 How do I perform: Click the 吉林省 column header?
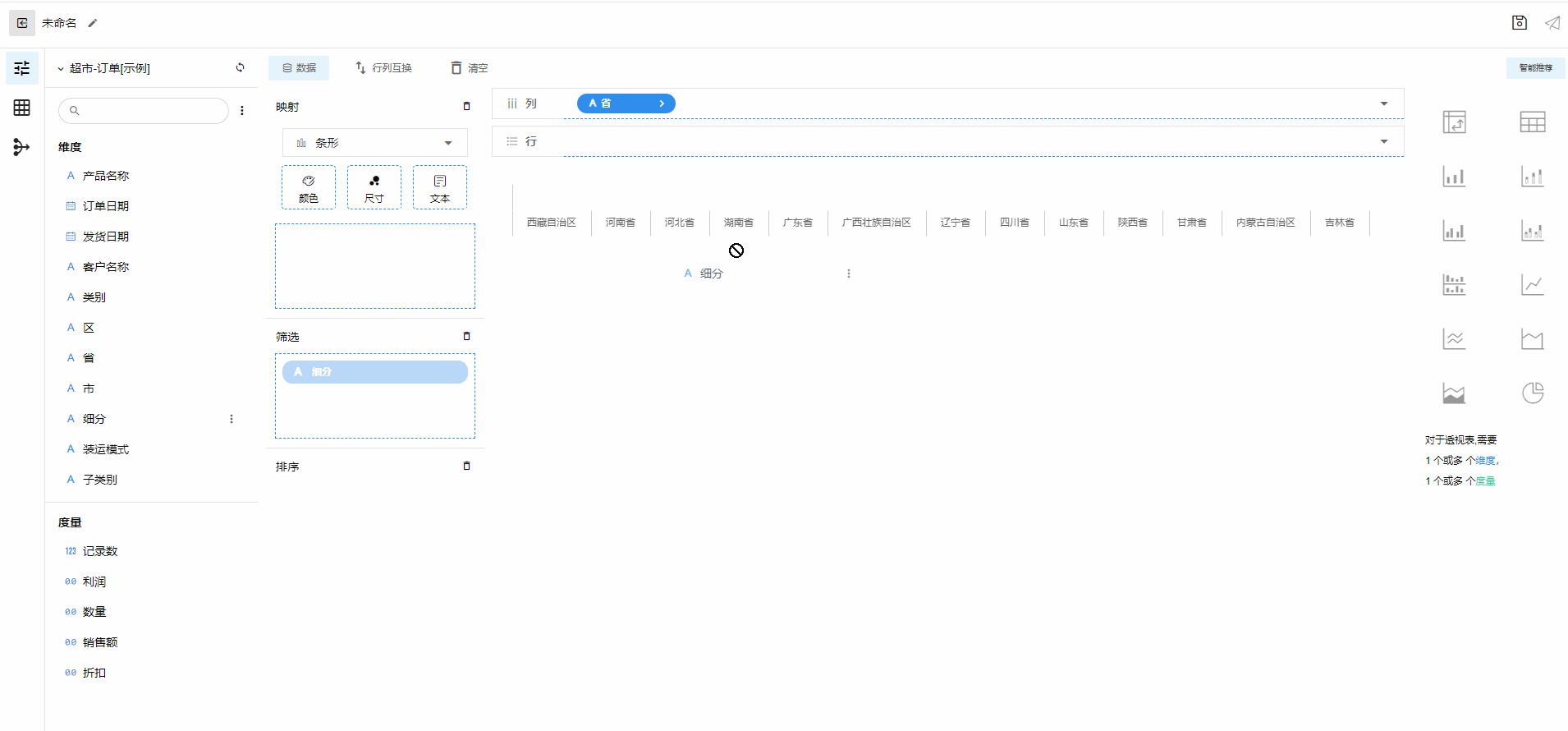point(1340,223)
